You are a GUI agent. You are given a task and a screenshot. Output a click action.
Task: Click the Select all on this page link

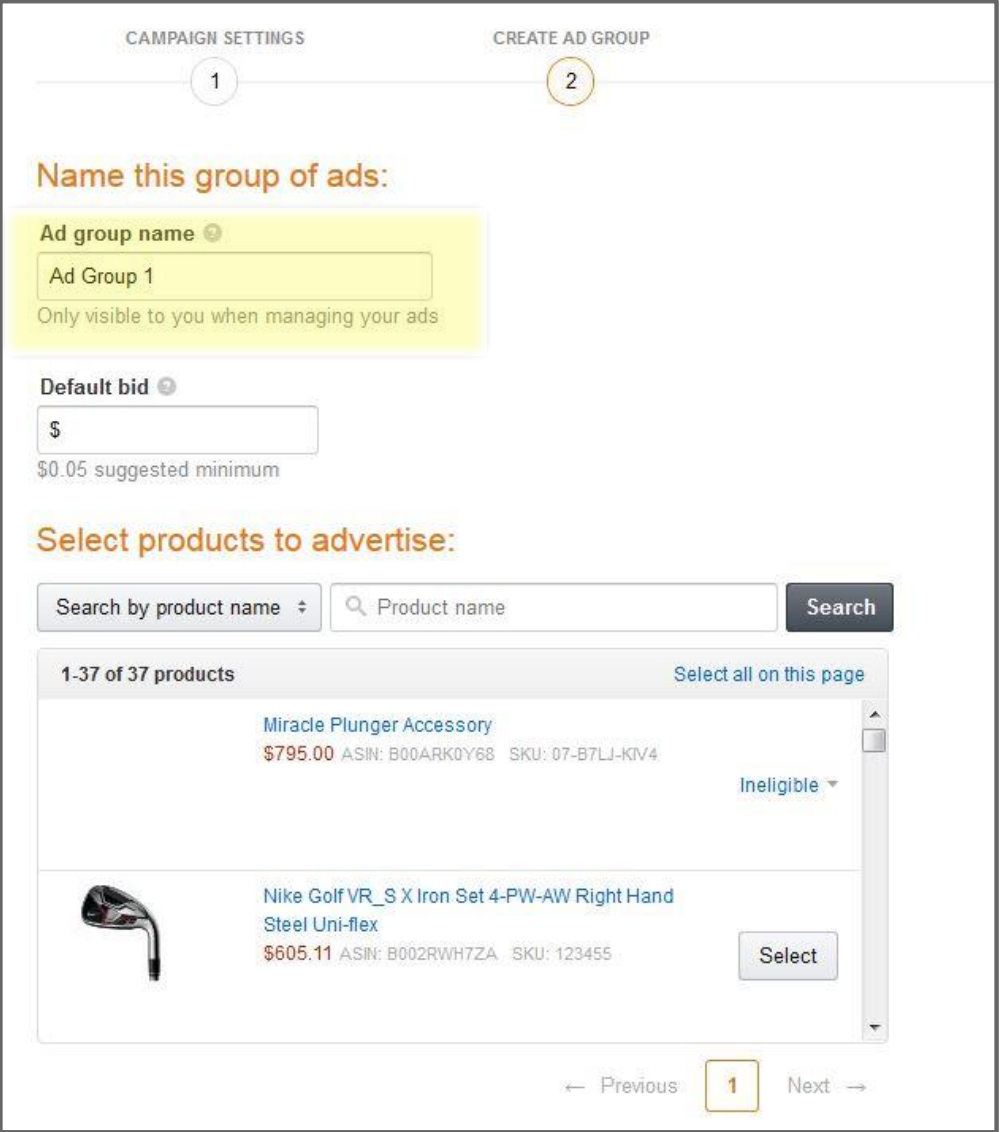(x=769, y=674)
